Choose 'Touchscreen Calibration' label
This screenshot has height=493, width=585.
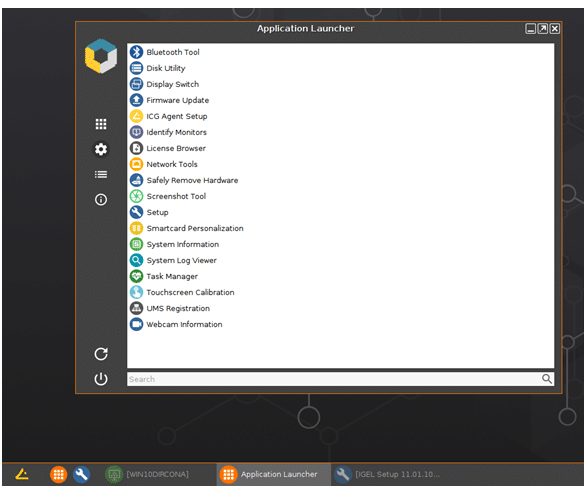(190, 293)
